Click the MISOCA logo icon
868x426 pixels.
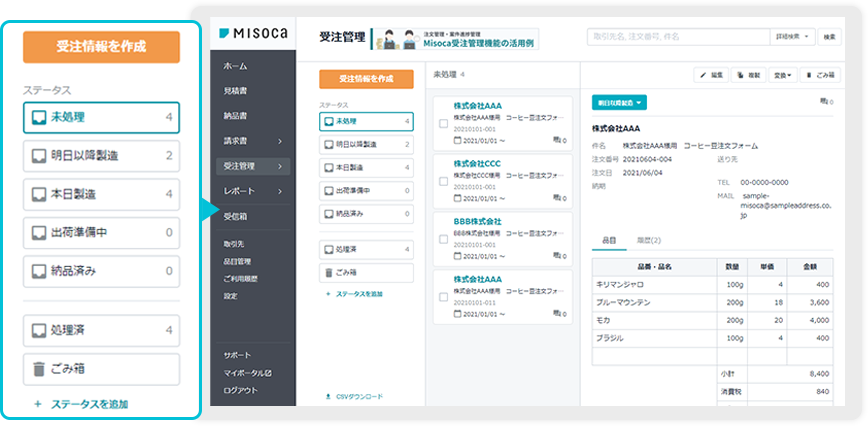(x=222, y=33)
